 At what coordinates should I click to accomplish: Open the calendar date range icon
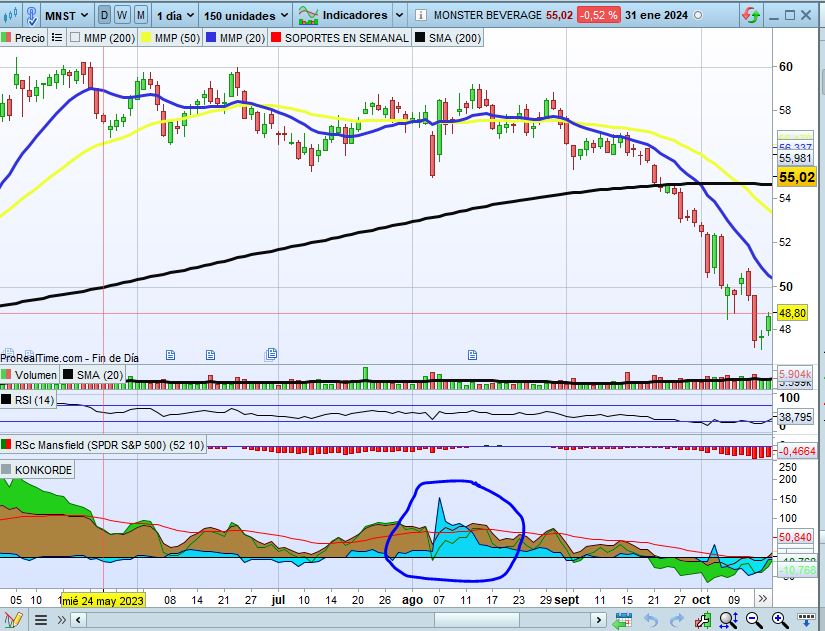623,620
